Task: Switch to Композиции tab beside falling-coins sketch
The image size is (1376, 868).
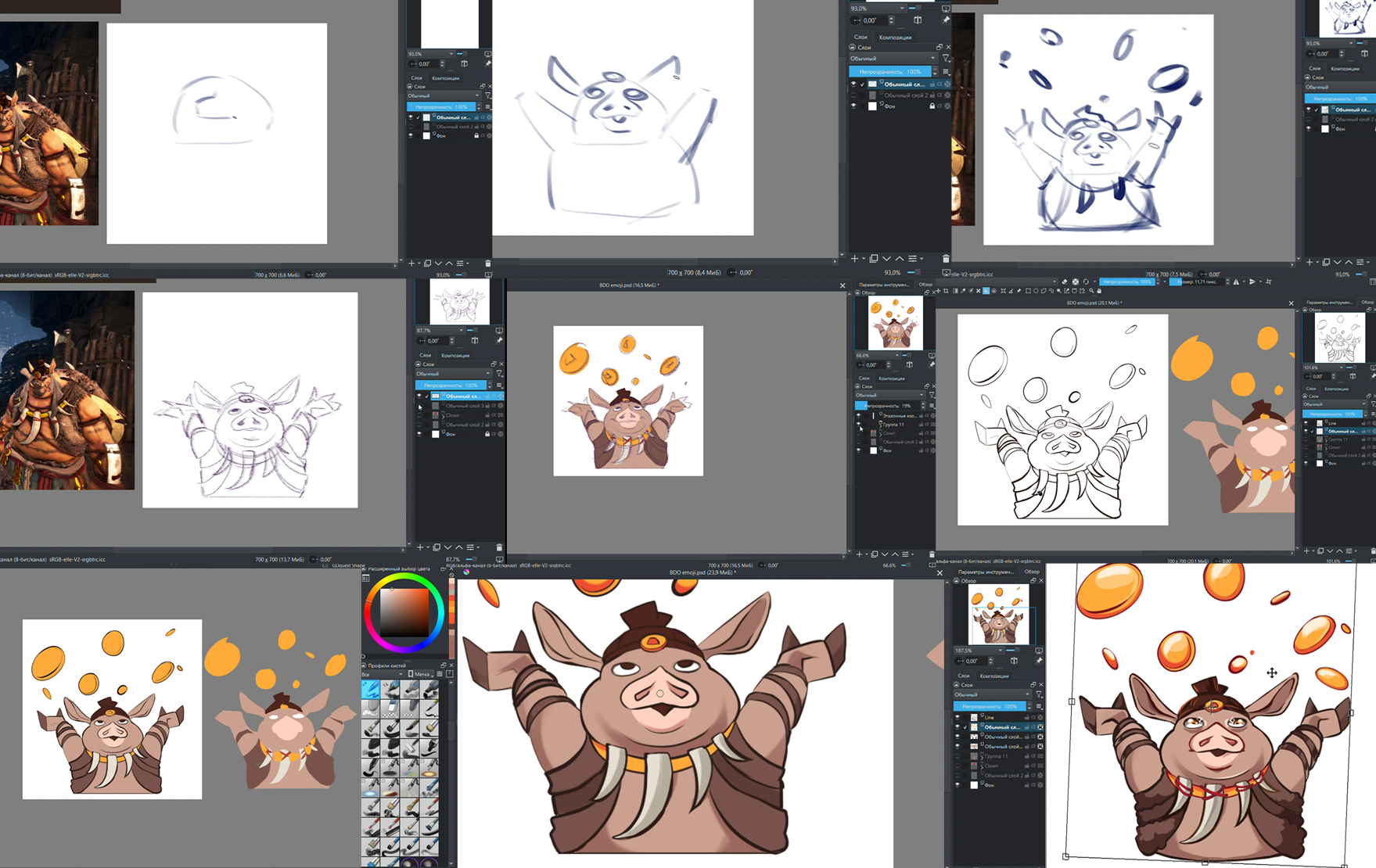Action: coord(896,37)
